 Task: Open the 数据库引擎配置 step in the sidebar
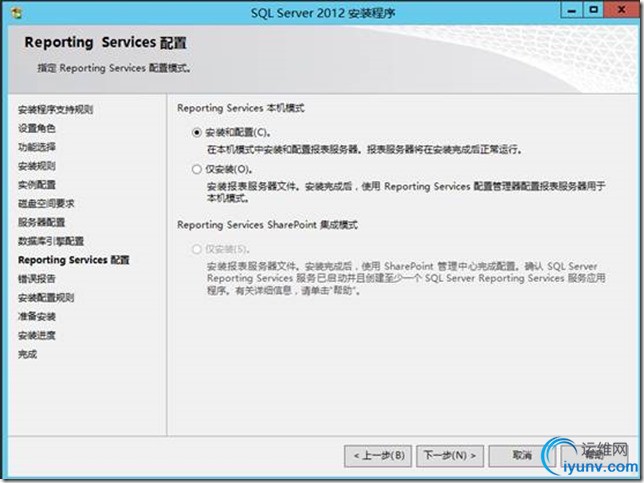[x=51, y=241]
